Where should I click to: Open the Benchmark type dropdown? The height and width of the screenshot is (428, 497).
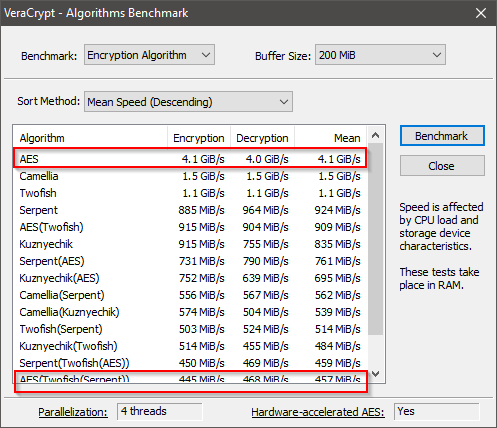(x=149, y=55)
